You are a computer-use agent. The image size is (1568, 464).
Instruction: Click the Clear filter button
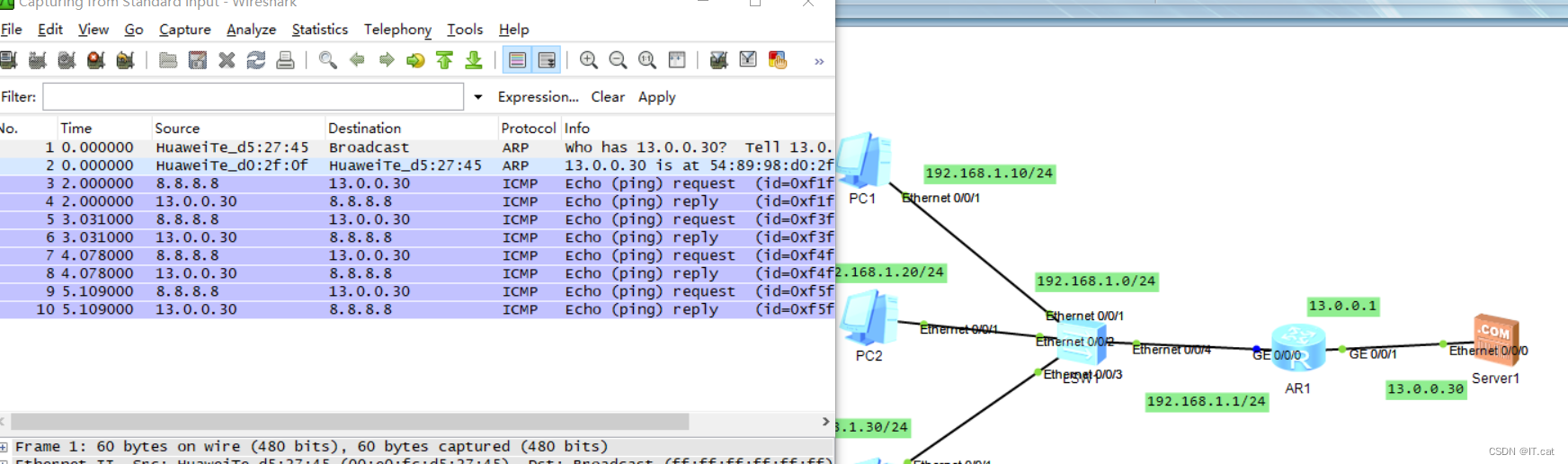click(x=608, y=97)
